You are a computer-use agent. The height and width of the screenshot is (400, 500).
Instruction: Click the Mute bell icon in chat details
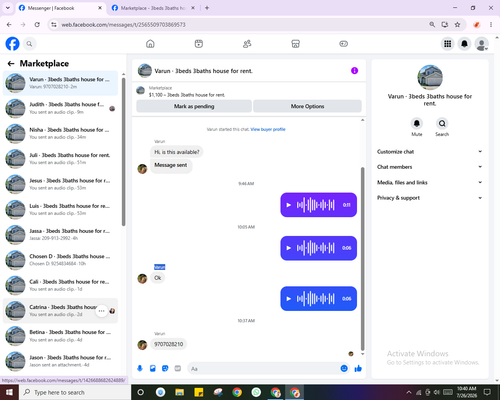pos(417,124)
